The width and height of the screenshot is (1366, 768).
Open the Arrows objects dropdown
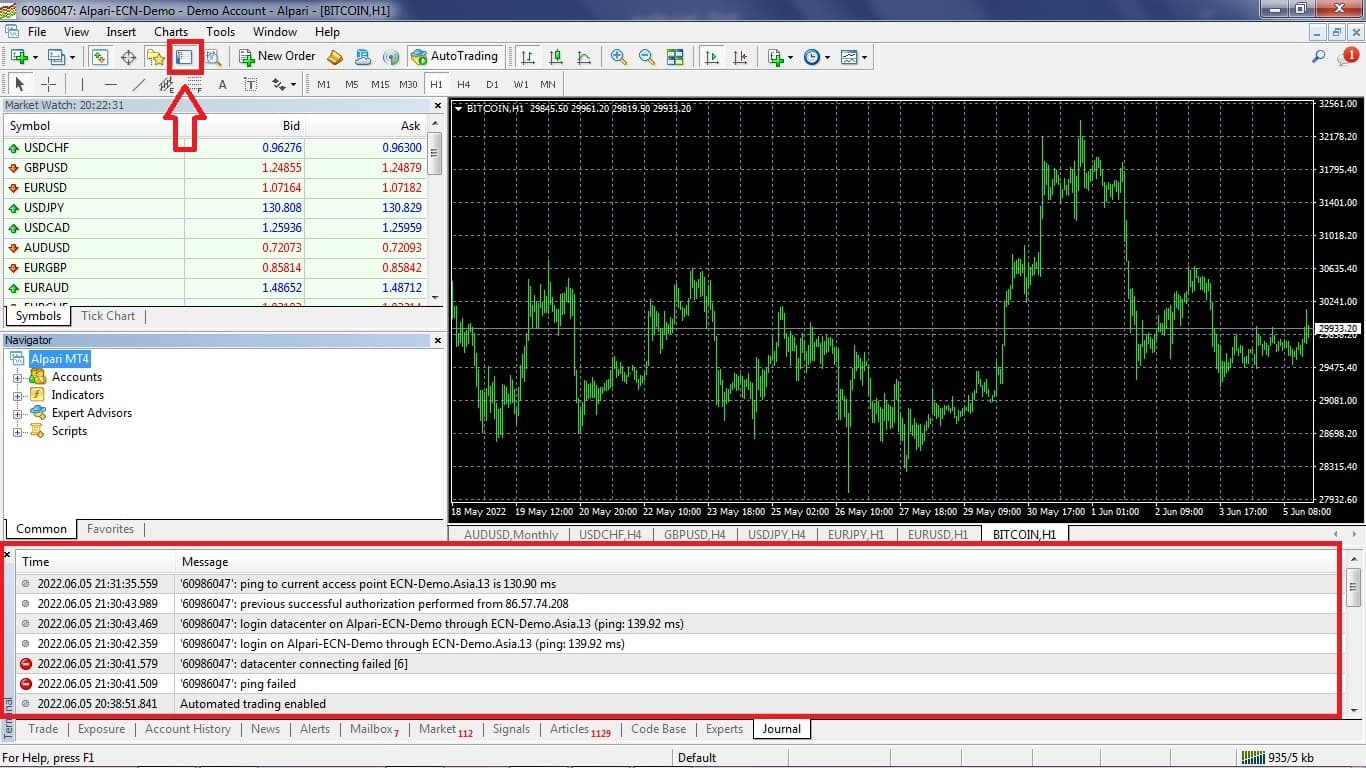pyautogui.click(x=293, y=84)
